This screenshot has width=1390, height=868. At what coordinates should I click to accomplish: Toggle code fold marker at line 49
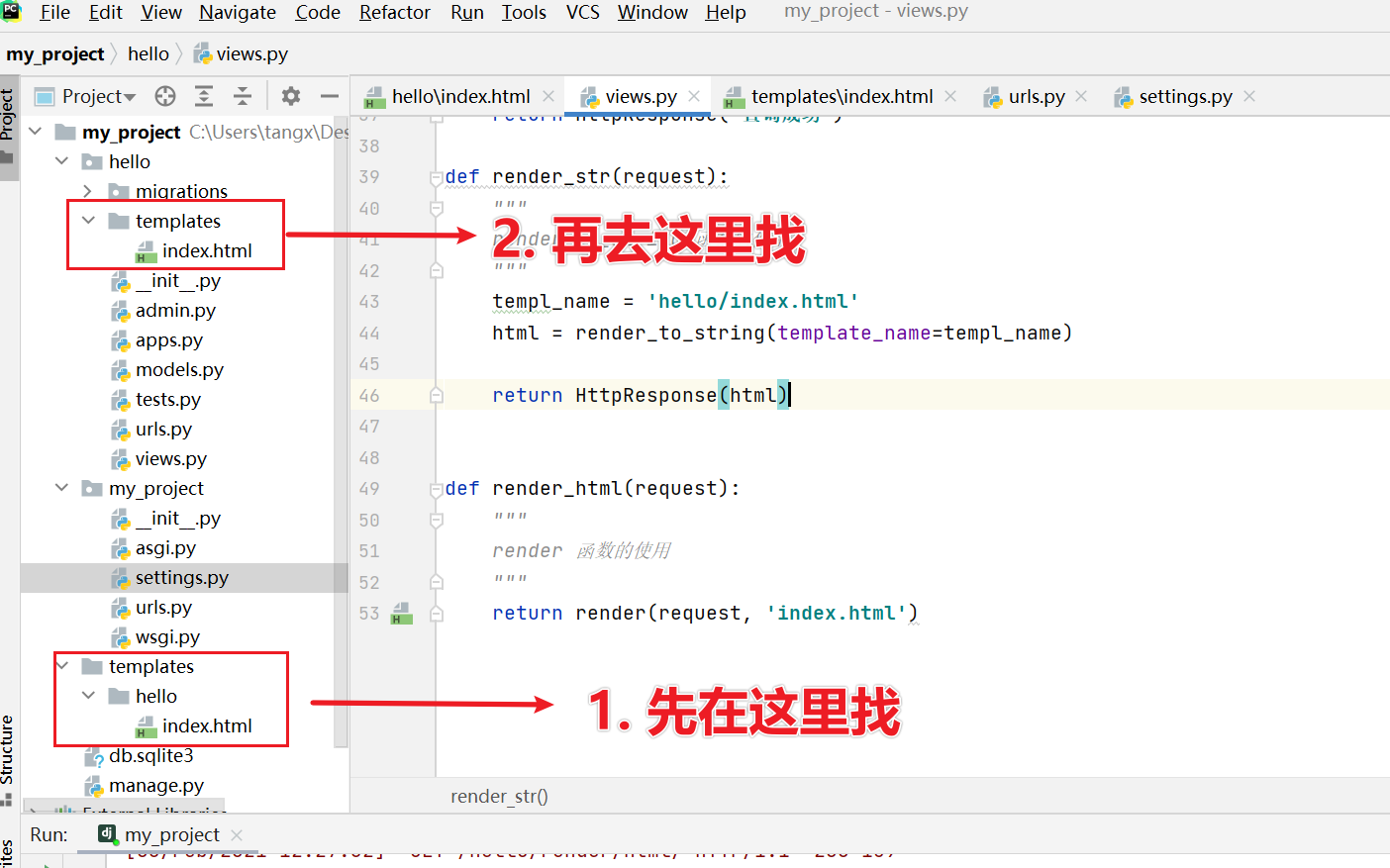coord(436,489)
